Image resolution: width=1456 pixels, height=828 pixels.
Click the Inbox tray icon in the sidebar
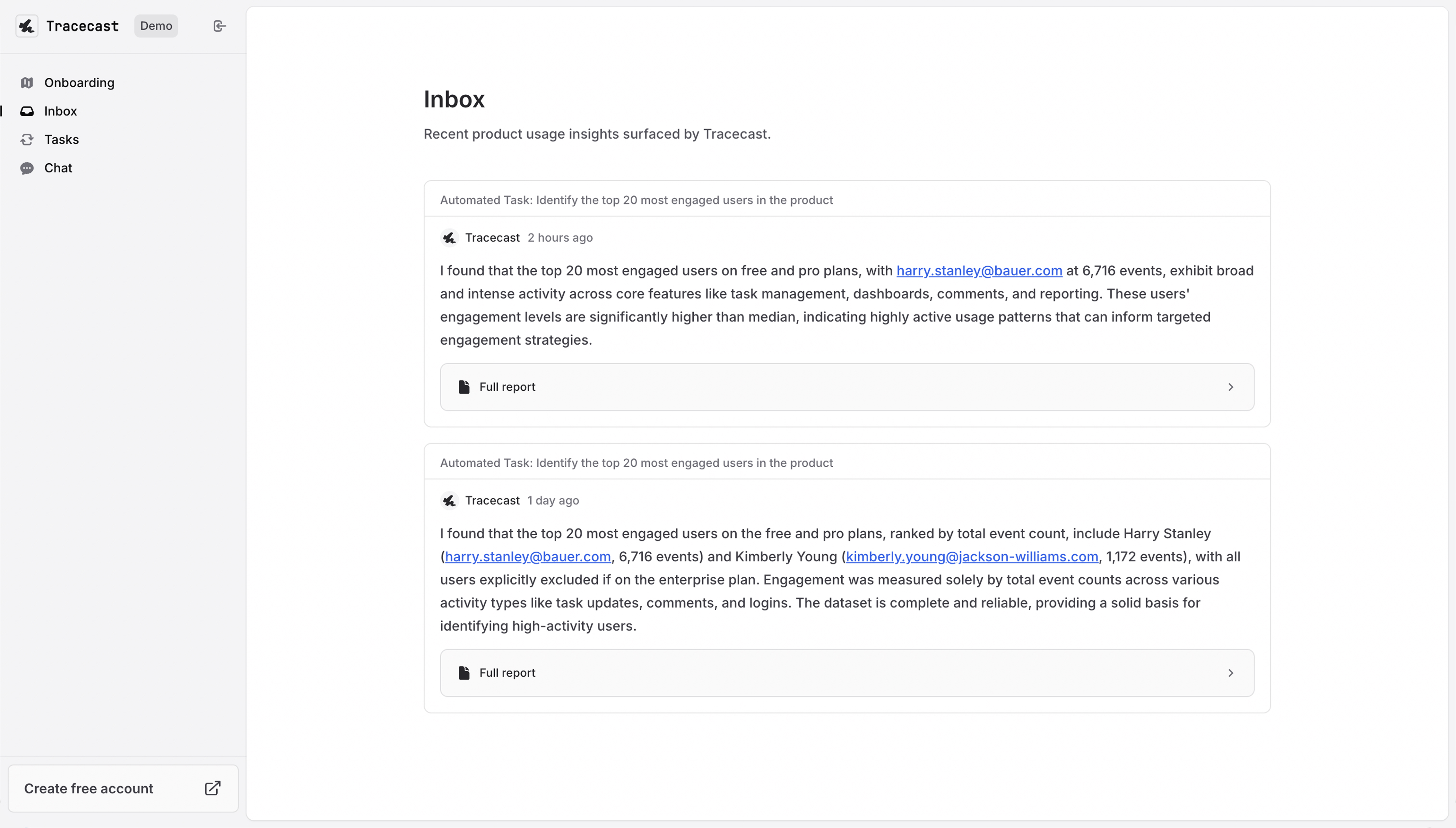pyautogui.click(x=27, y=111)
